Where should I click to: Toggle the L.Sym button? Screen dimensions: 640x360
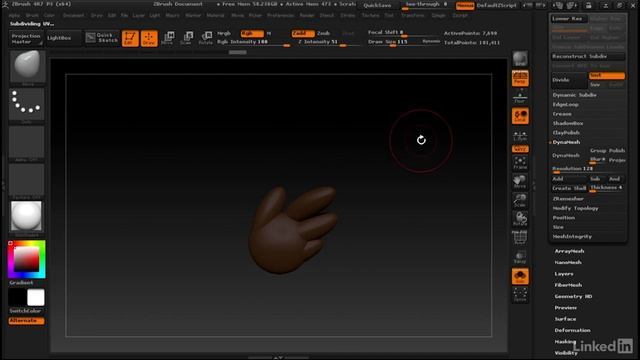tap(520, 135)
